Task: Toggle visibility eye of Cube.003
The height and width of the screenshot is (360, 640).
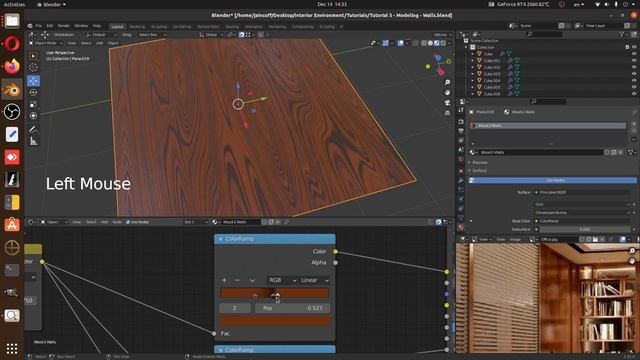Action: click(634, 74)
